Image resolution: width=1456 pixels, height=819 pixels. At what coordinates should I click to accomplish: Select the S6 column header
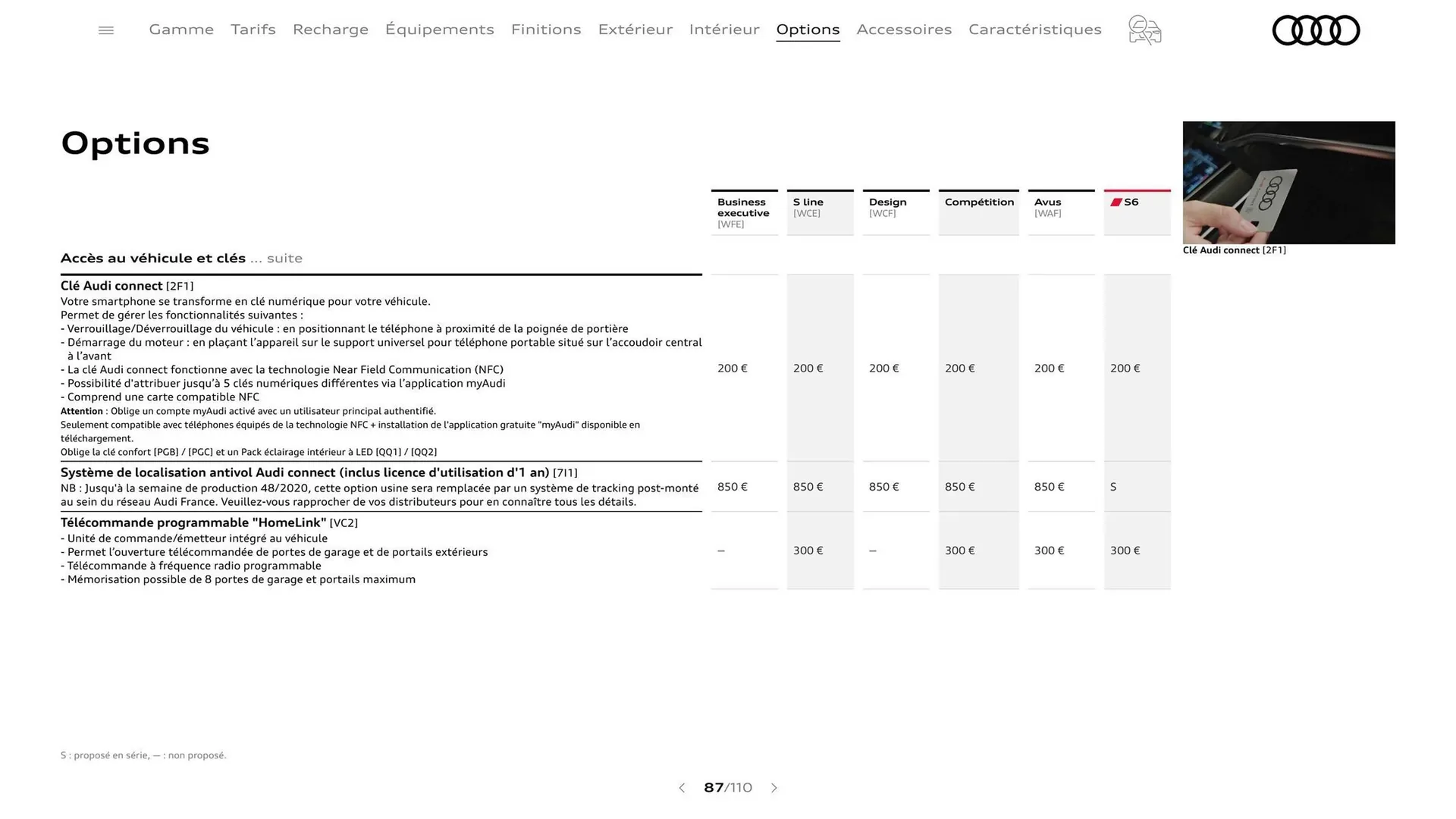pyautogui.click(x=1131, y=202)
